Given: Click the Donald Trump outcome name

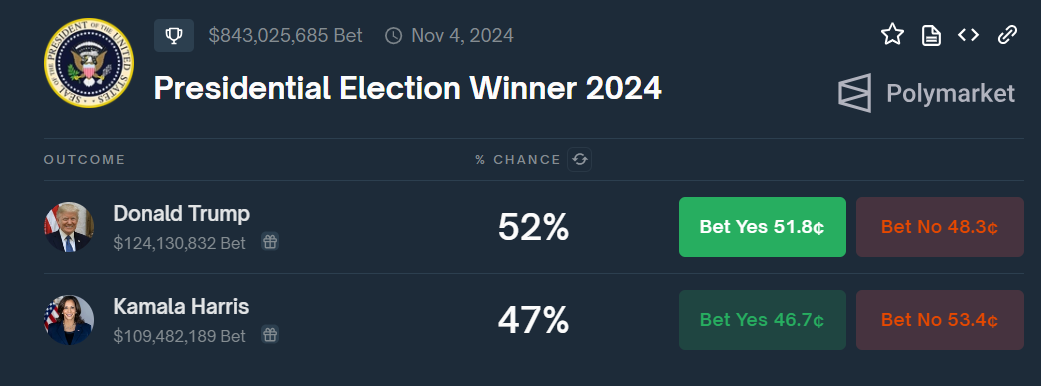Looking at the screenshot, I should 181,214.
